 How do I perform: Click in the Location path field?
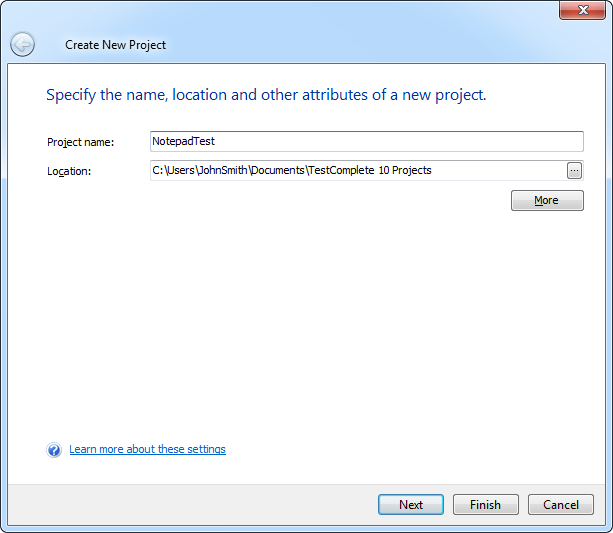coord(358,170)
